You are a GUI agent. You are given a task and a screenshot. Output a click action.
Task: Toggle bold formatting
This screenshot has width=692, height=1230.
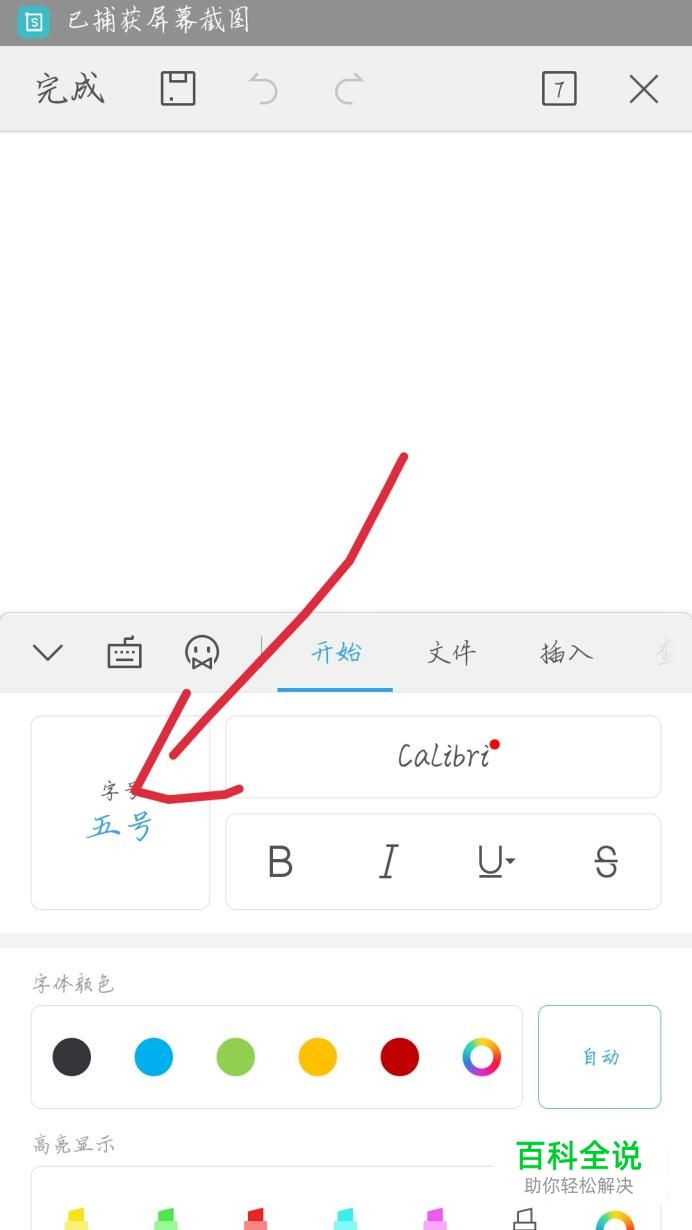click(281, 861)
